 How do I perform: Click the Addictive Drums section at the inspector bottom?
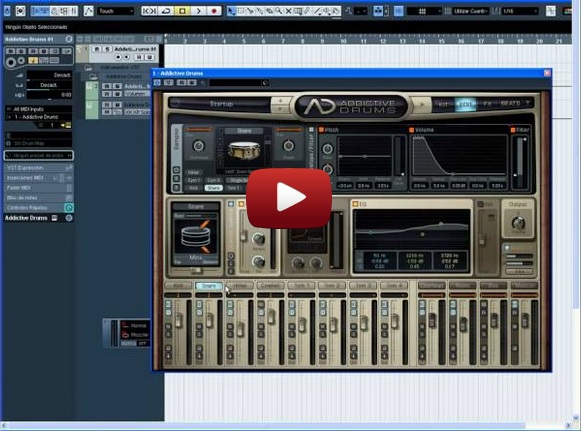(x=39, y=218)
